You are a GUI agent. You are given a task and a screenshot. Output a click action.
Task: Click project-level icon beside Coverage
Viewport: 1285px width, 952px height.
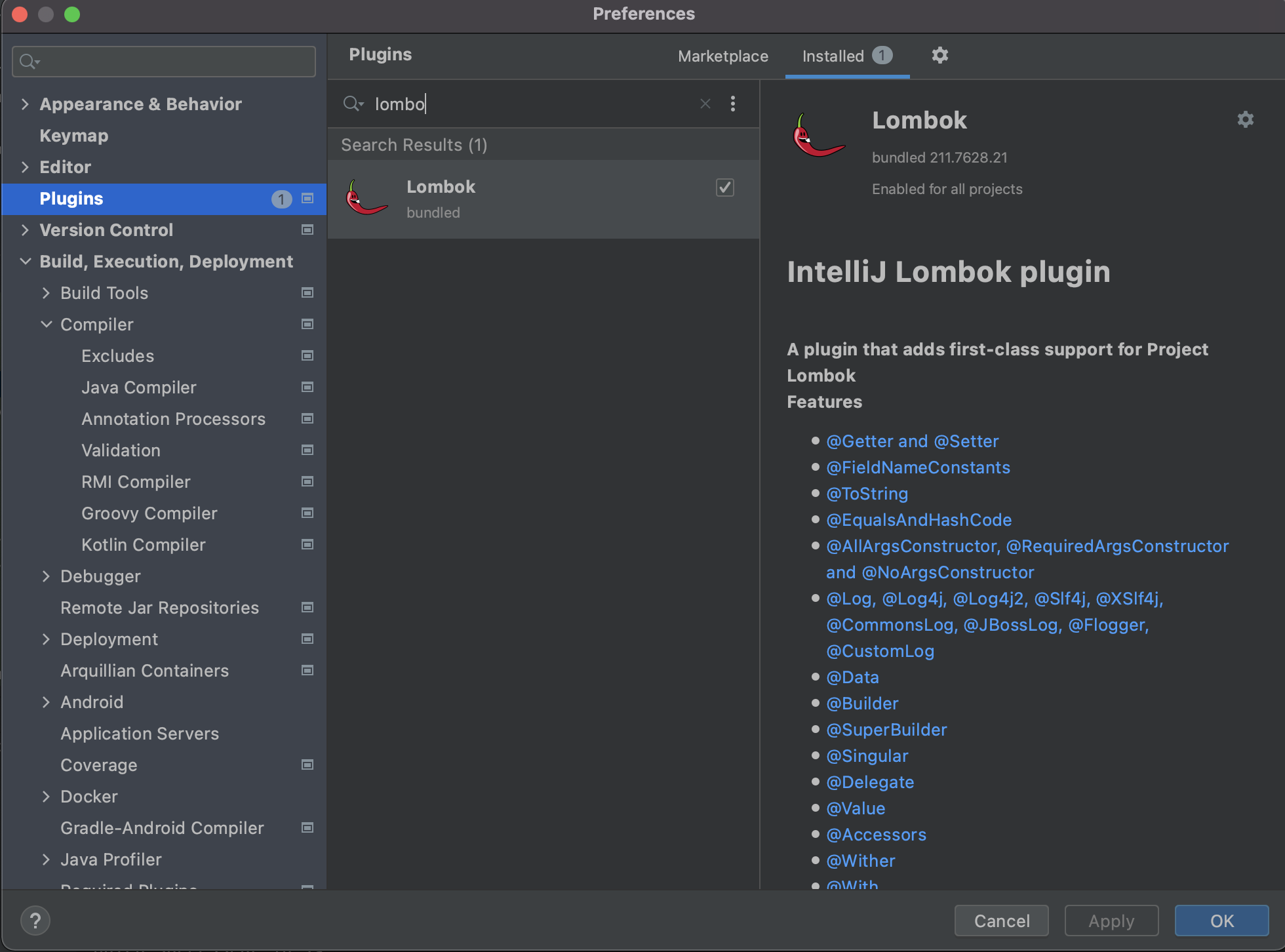307,764
